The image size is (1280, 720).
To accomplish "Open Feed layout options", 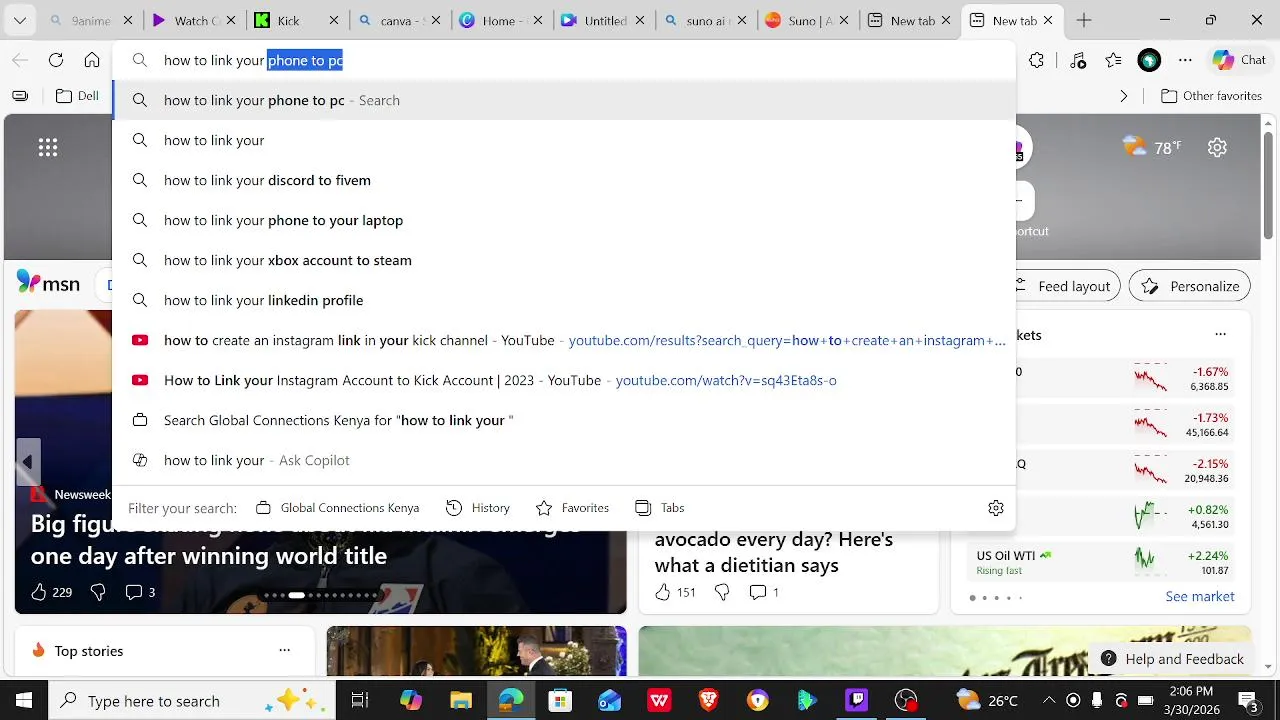I will [x=1064, y=286].
